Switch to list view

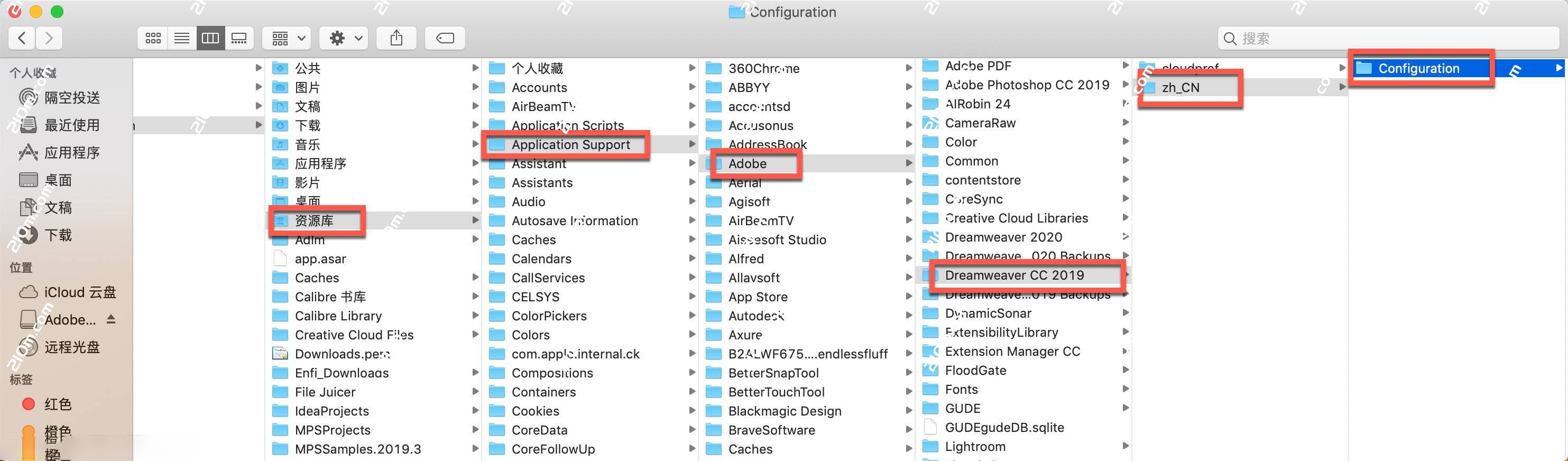click(x=181, y=39)
